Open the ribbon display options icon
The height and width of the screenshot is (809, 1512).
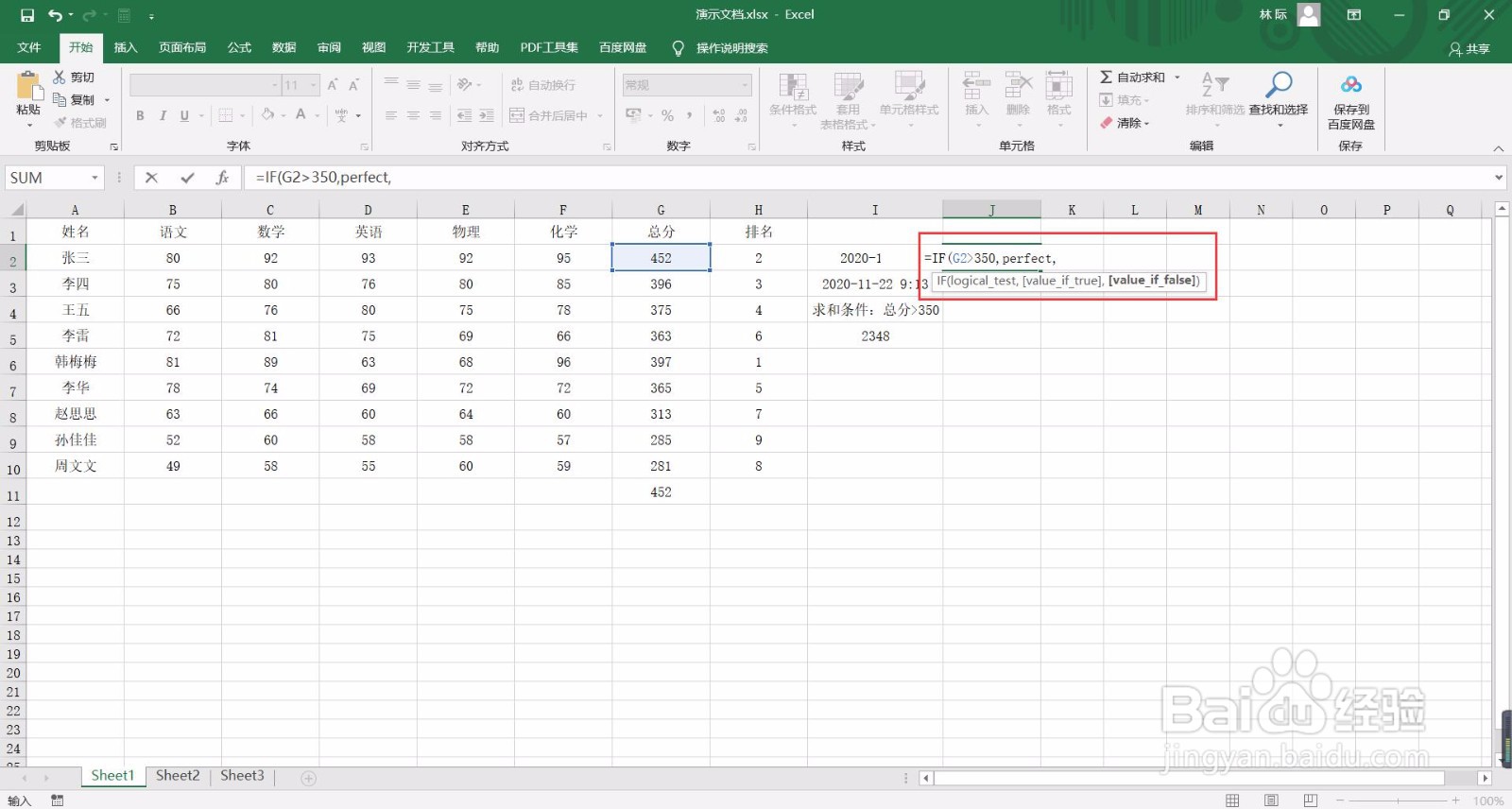tap(1354, 15)
